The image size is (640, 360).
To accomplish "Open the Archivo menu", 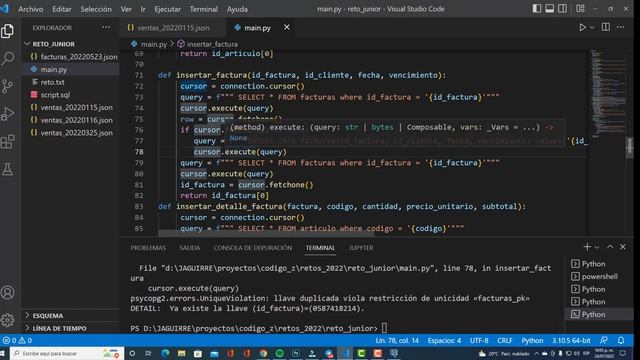I will coord(31,9).
